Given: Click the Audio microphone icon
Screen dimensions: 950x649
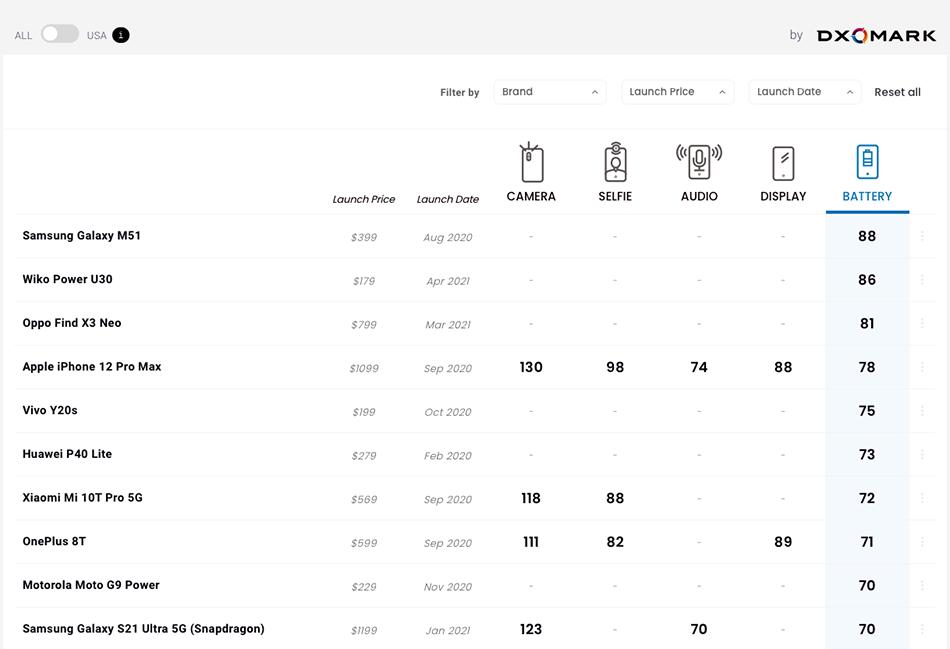Looking at the screenshot, I should [x=699, y=162].
